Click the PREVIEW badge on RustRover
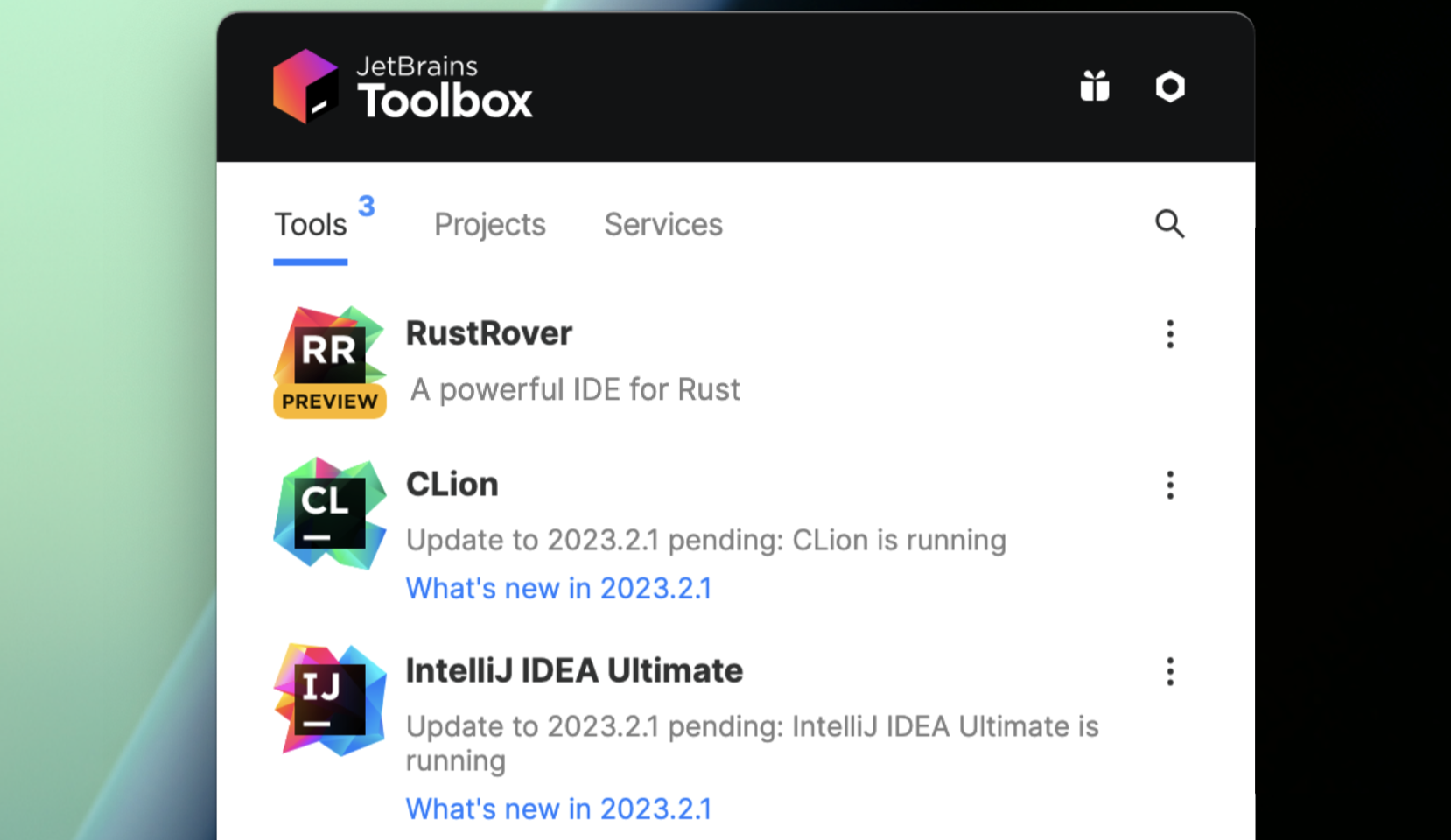1451x840 pixels. pyautogui.click(x=329, y=402)
